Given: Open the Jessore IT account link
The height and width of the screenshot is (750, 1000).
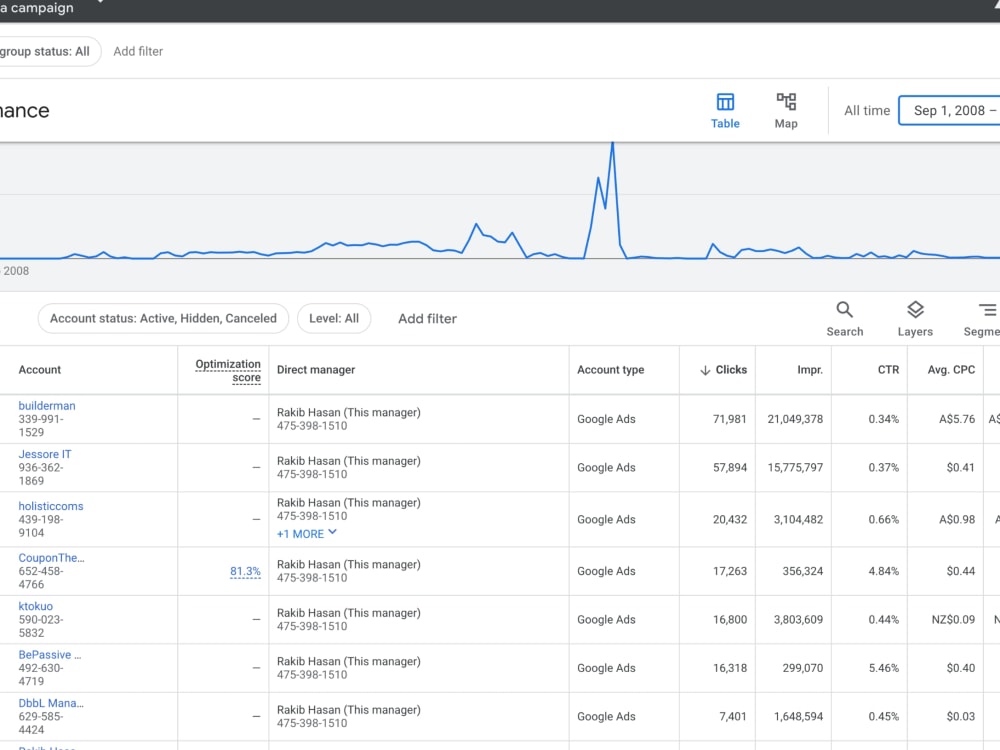Looking at the screenshot, I should click(x=45, y=454).
